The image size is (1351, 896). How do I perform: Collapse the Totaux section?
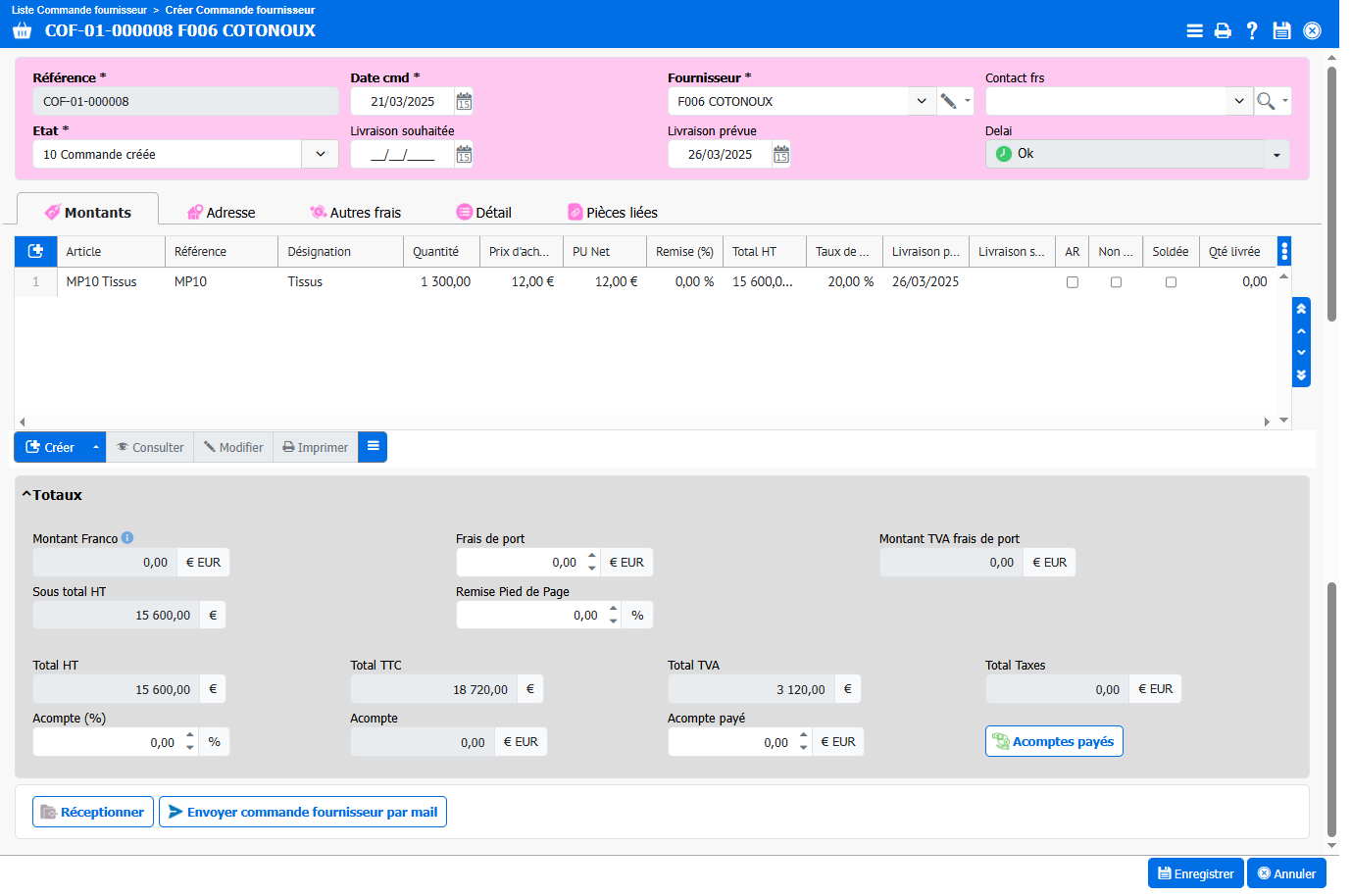click(26, 495)
